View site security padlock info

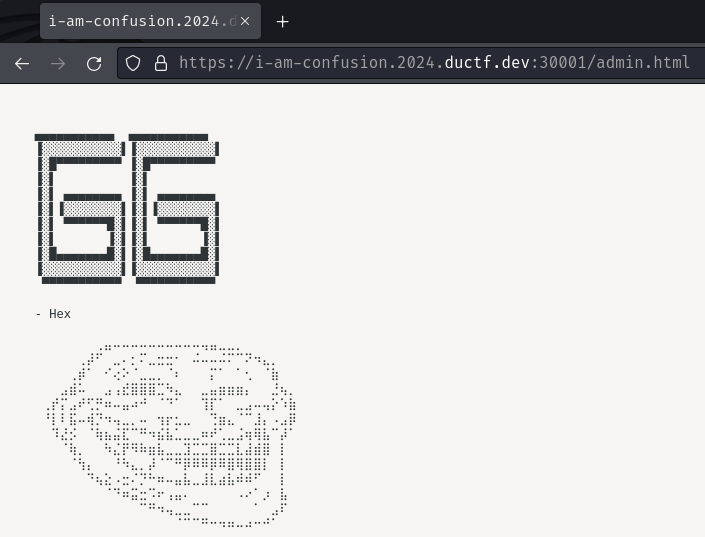[161, 63]
